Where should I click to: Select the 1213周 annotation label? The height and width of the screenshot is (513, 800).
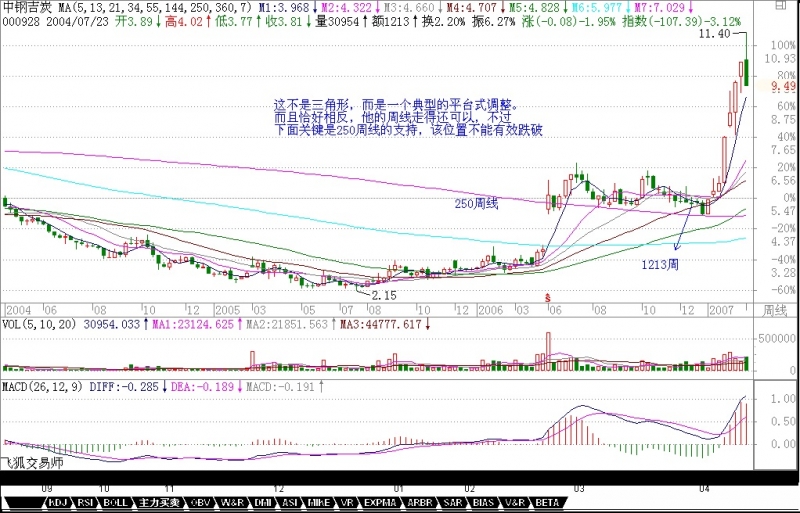[660, 264]
